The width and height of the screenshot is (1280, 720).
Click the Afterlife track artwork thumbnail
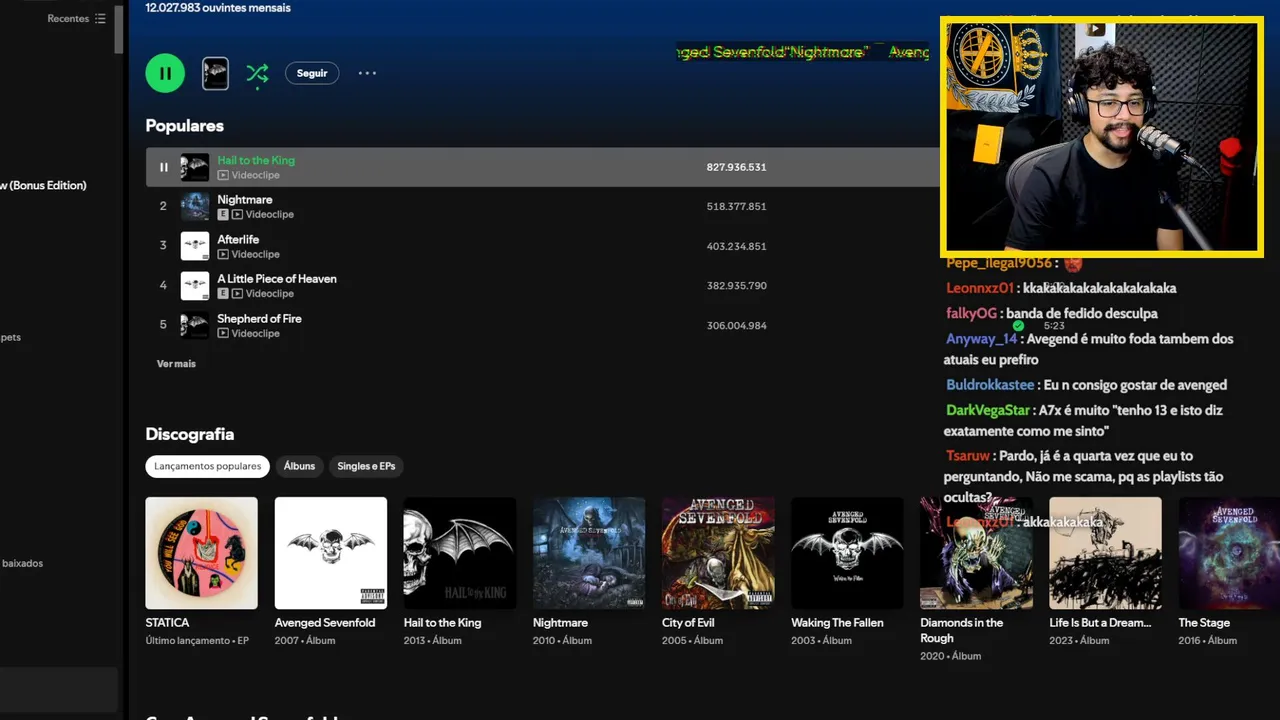point(195,246)
